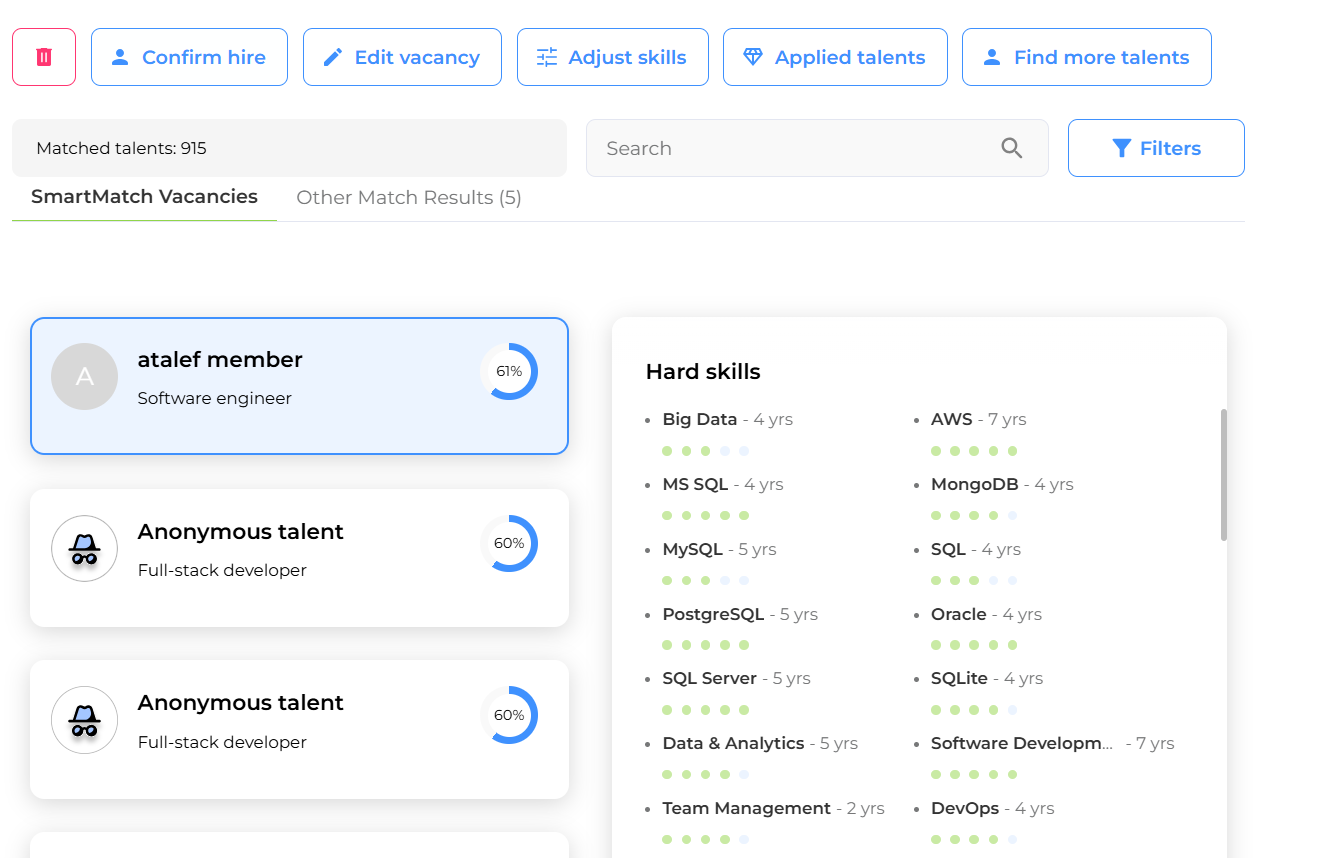
Task: Click the person icon in Confirm hire
Action: coord(120,57)
